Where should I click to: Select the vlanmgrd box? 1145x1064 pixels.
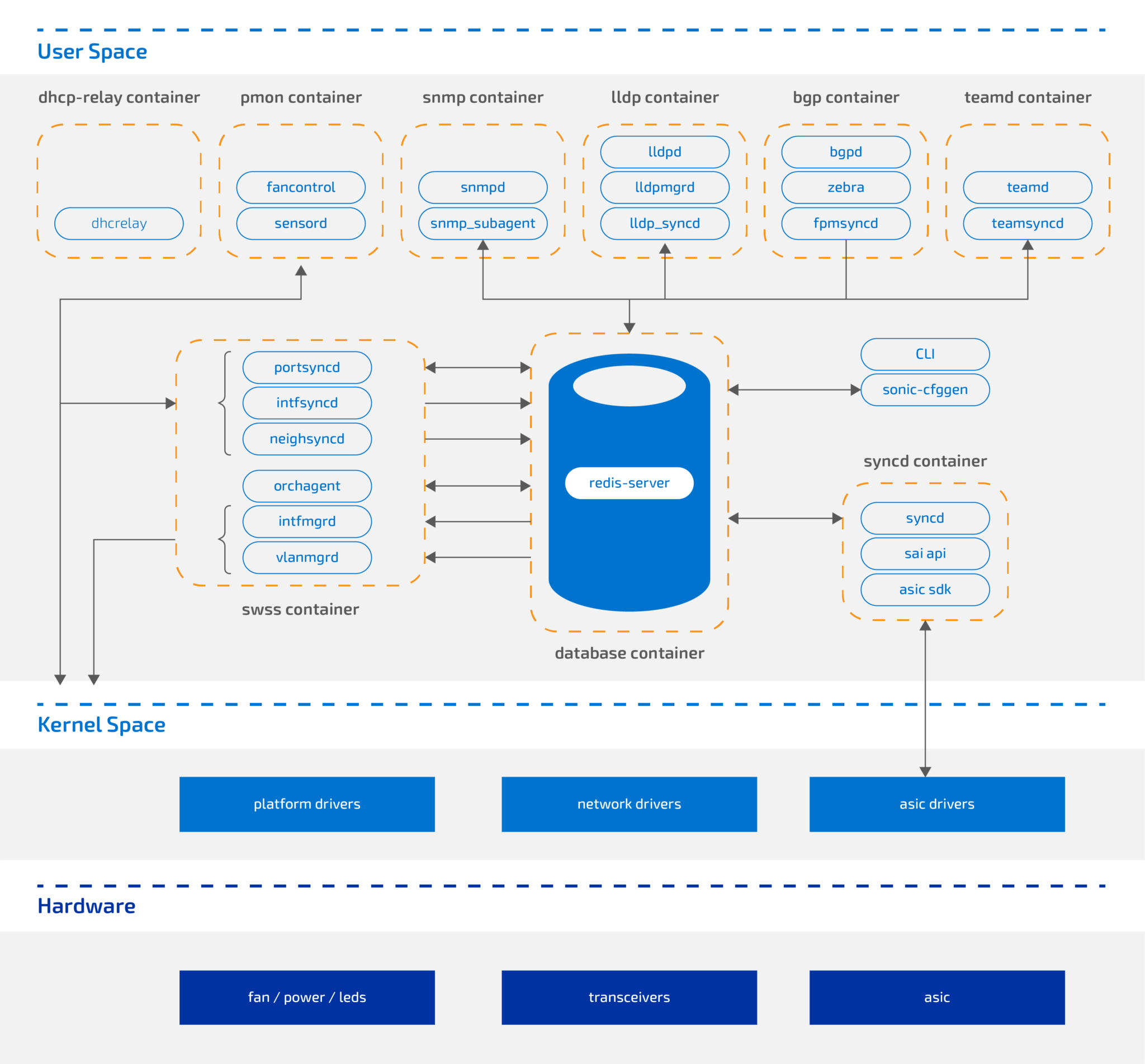(307, 557)
